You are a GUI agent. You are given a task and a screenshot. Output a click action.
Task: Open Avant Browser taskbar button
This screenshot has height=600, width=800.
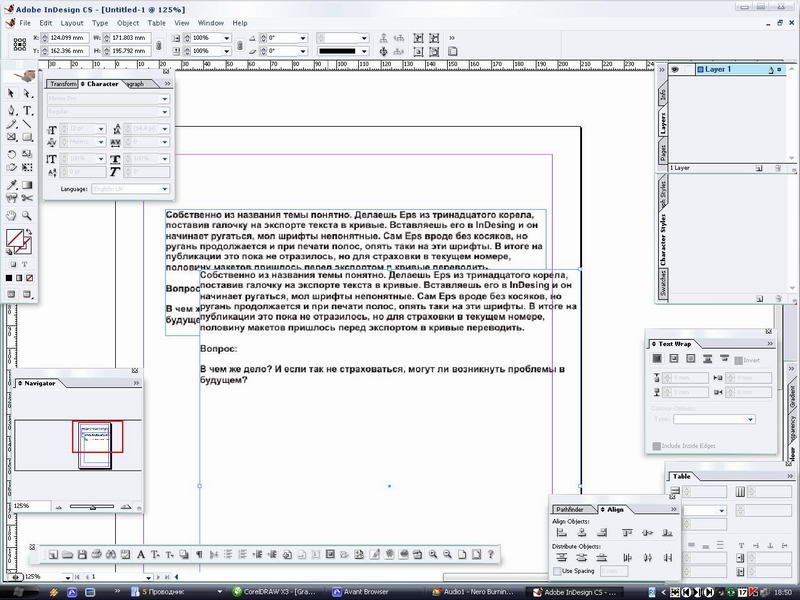[361, 592]
